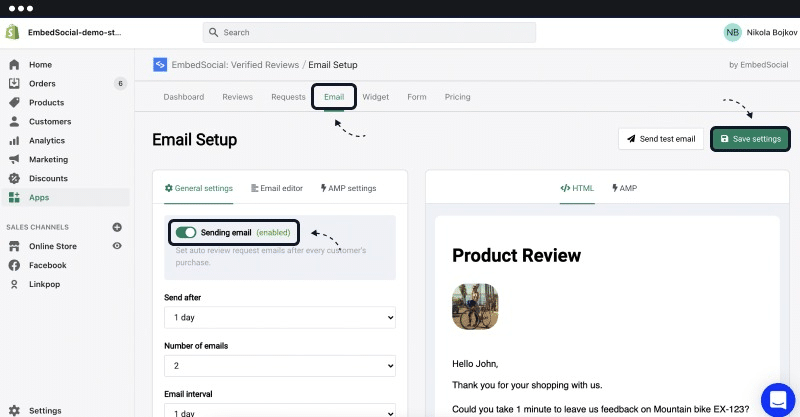Click the Facebook channel icon
This screenshot has width=800, height=417.
tap(14, 265)
